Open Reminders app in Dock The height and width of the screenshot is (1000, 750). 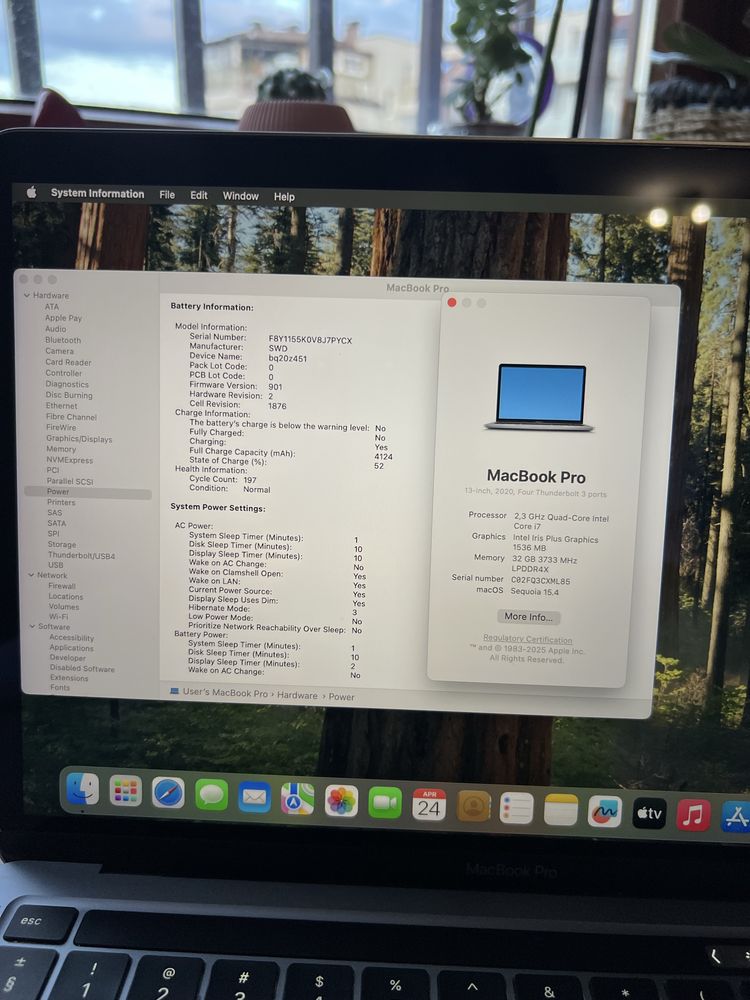tap(517, 808)
